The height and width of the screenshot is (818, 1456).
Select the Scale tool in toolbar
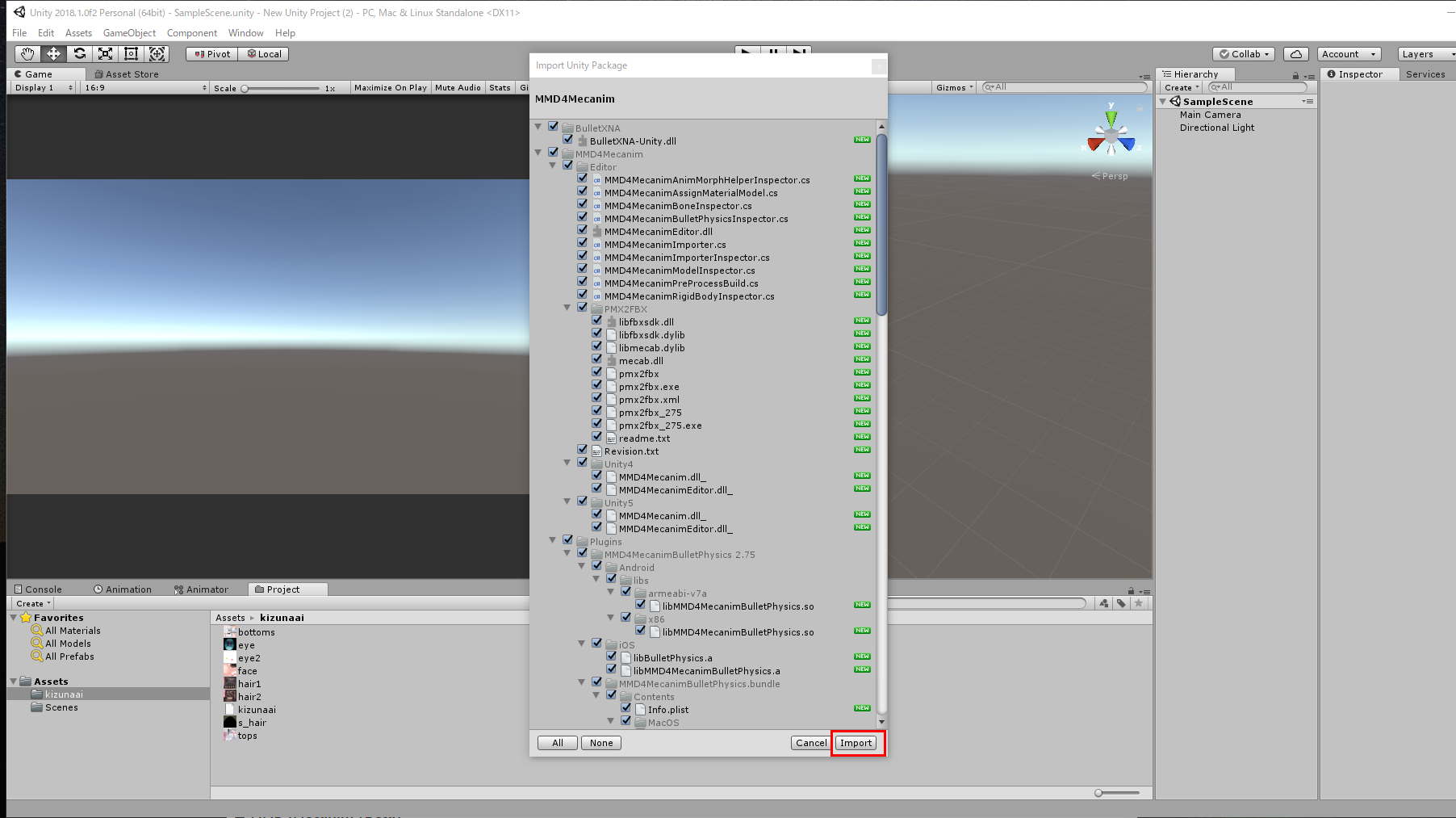(105, 54)
